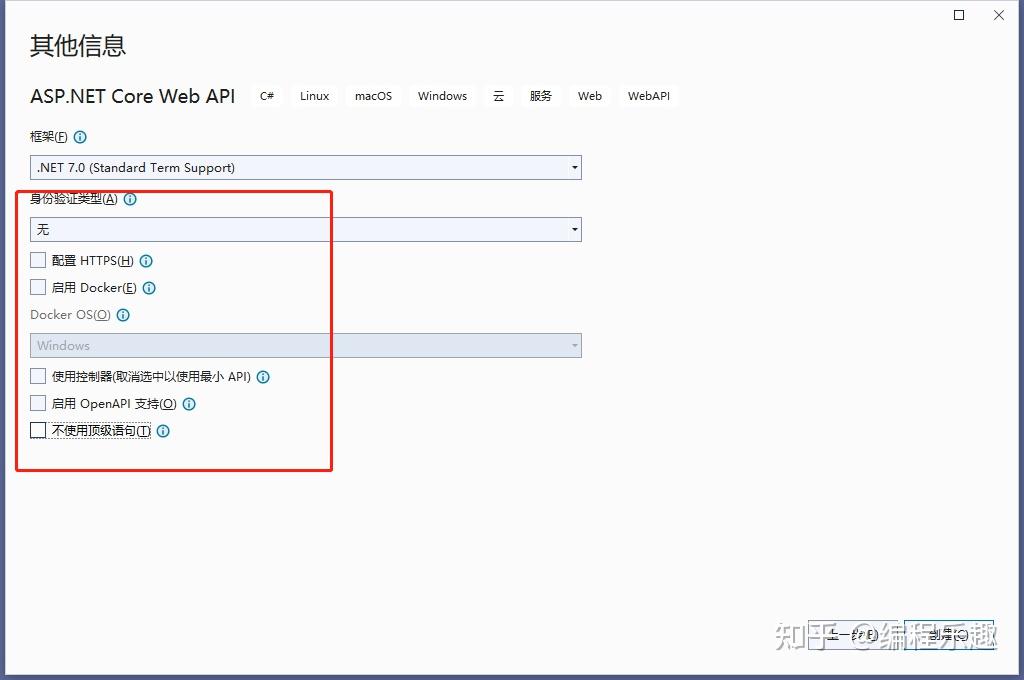Enable 启用 OpenAPI 支持
This screenshot has width=1024, height=680.
[x=37, y=404]
